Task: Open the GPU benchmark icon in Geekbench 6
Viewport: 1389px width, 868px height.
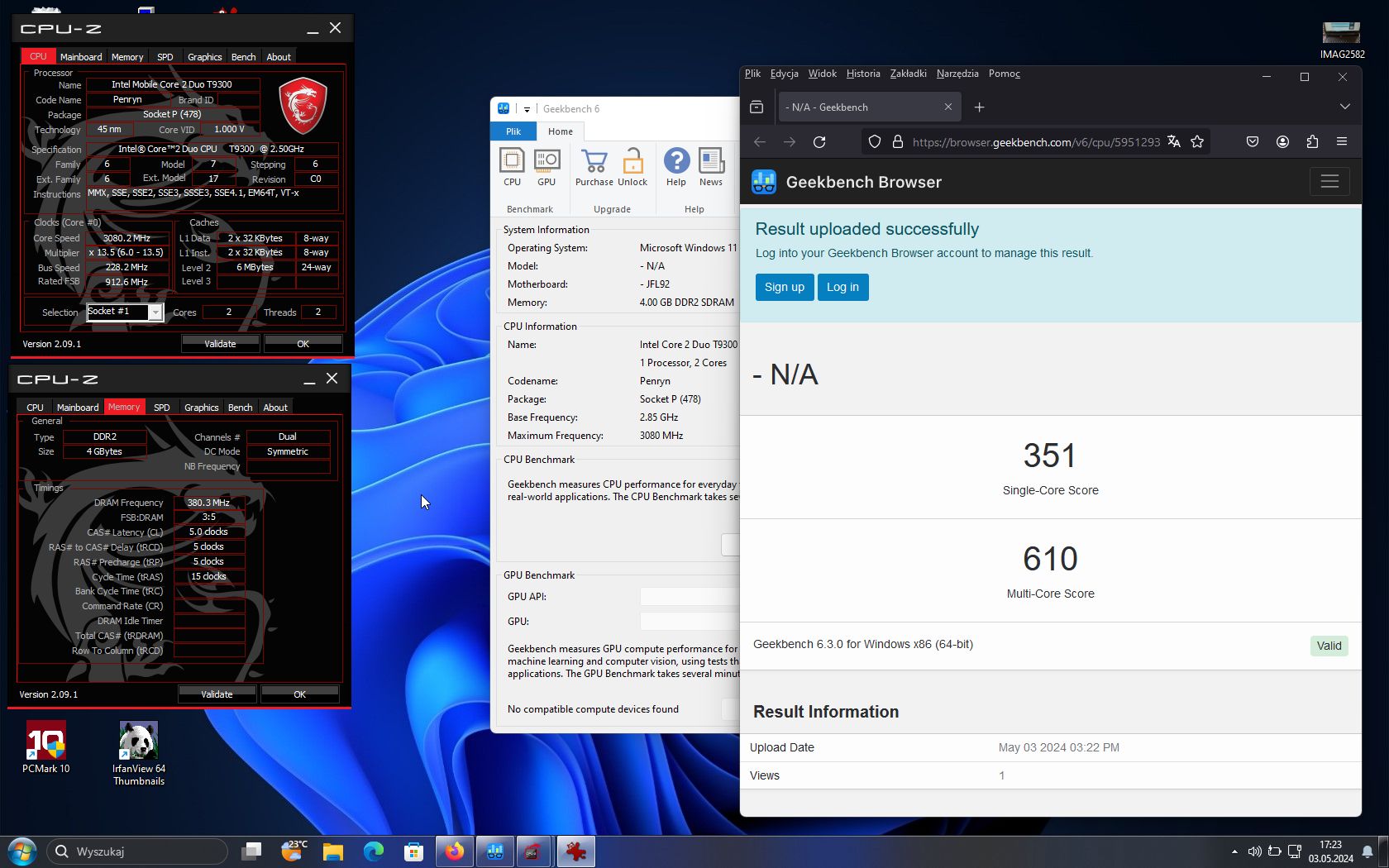Action: [547, 166]
